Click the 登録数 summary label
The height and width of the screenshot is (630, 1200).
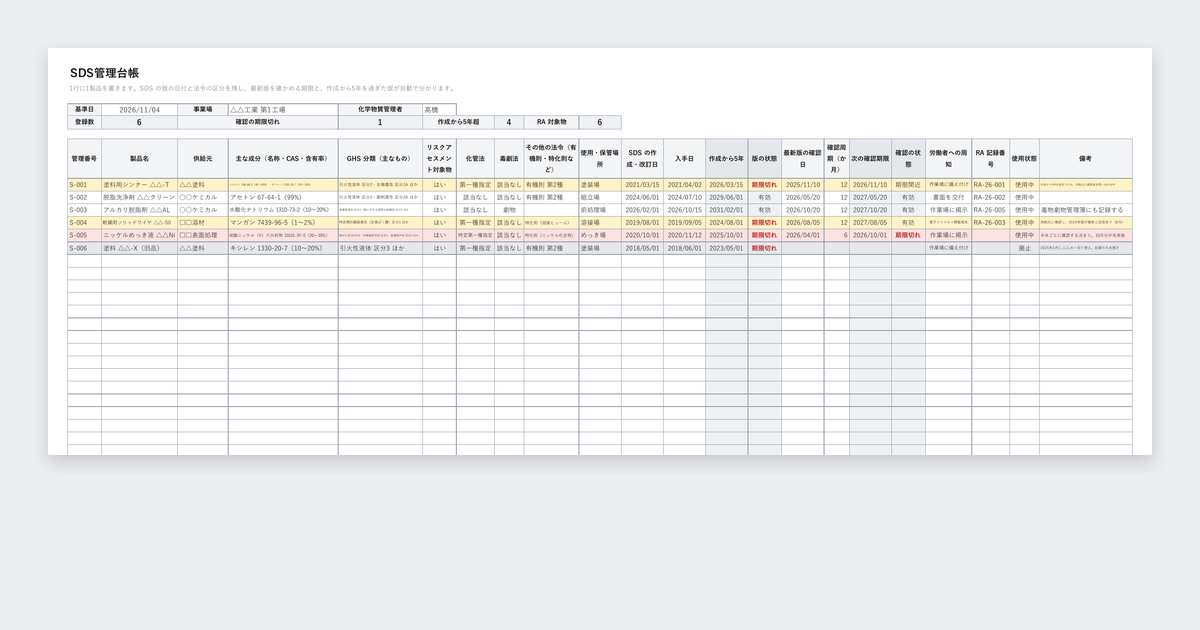84,122
